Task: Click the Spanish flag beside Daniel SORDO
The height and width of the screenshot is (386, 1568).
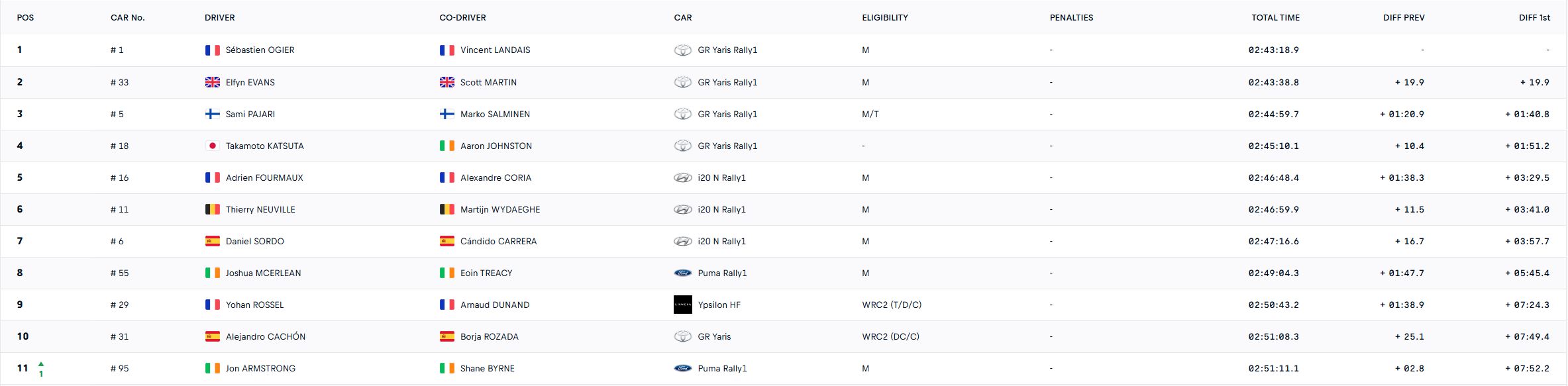Action: tap(212, 241)
